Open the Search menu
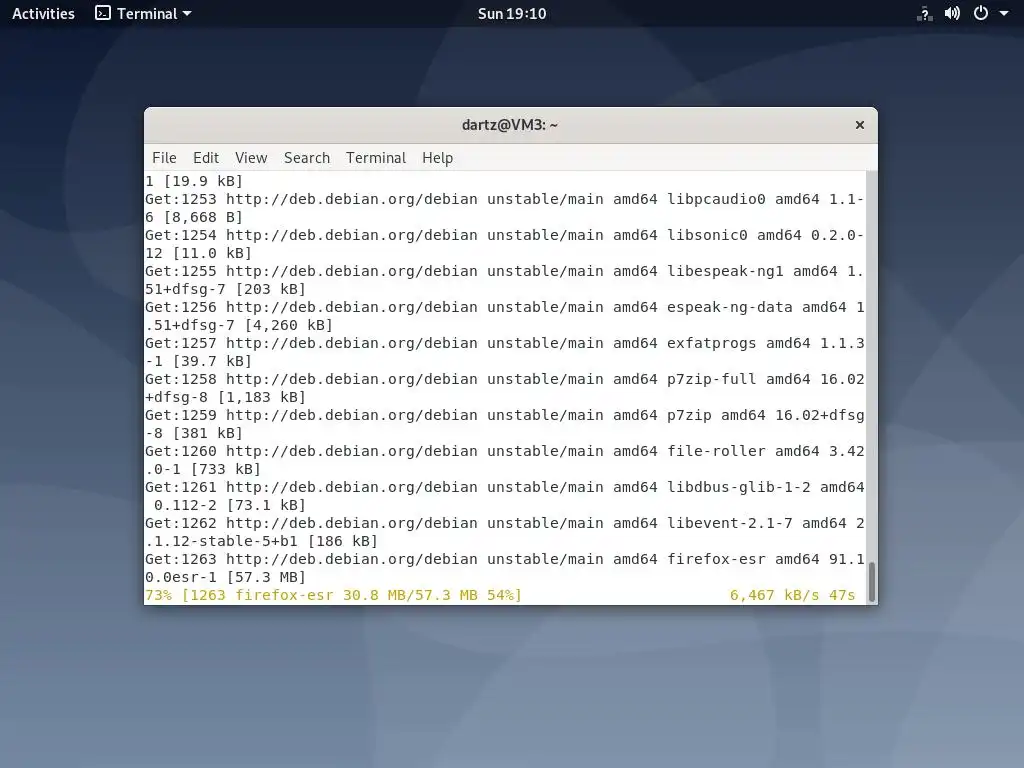Screen dimensions: 1024x768 click(307, 158)
